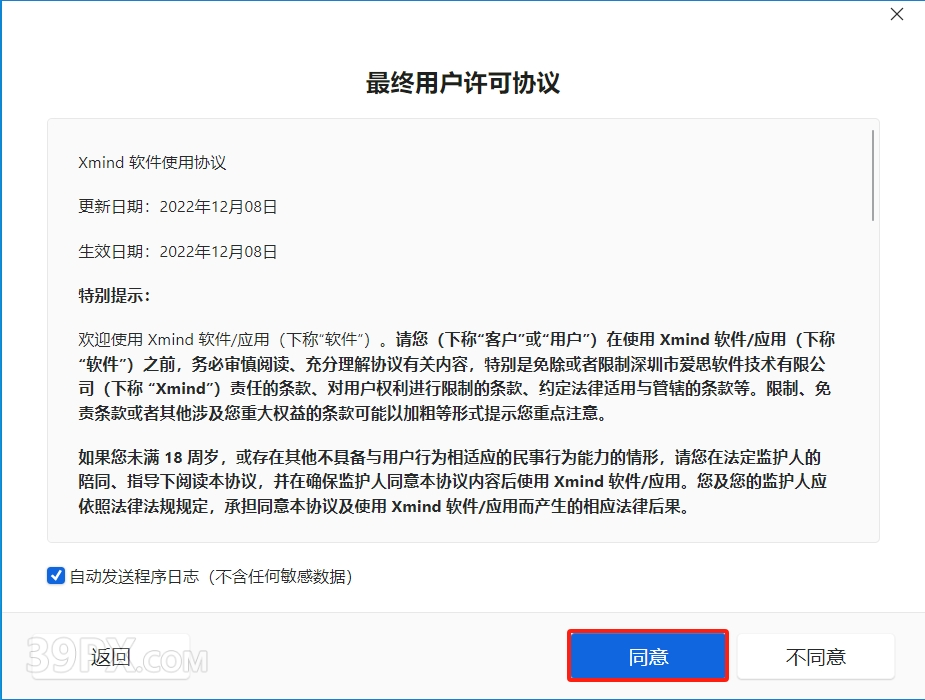The height and width of the screenshot is (700, 925).
Task: Click the 最终用户许可协议 heading
Action: point(462,83)
